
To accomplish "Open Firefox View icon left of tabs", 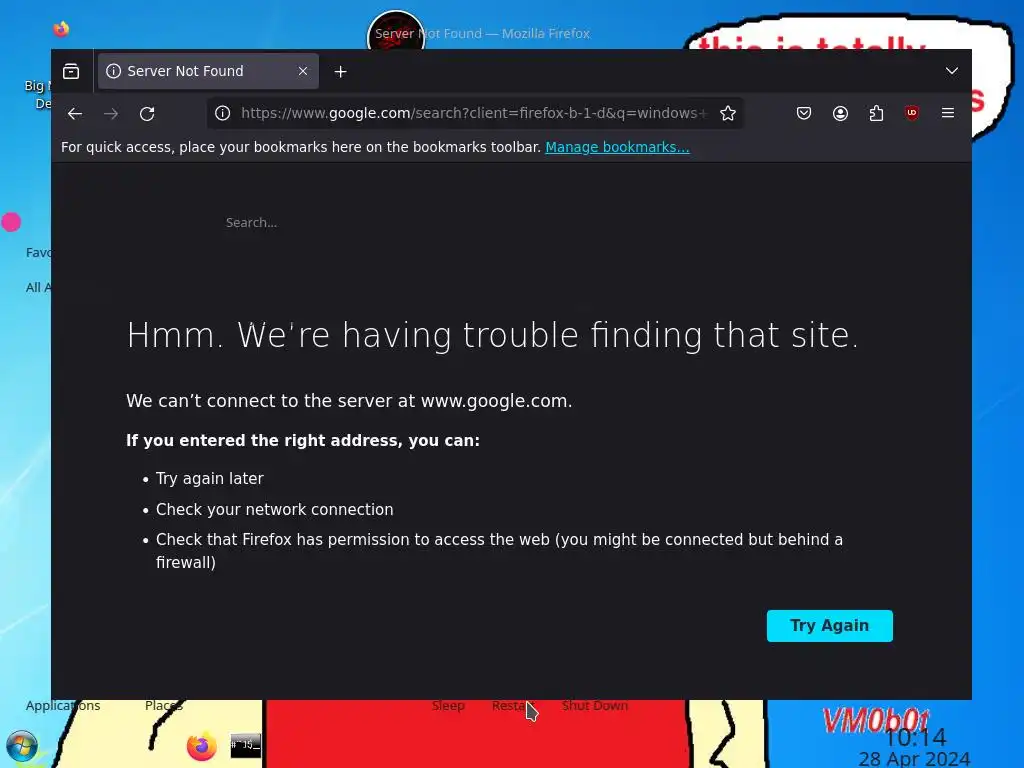I will [x=71, y=71].
